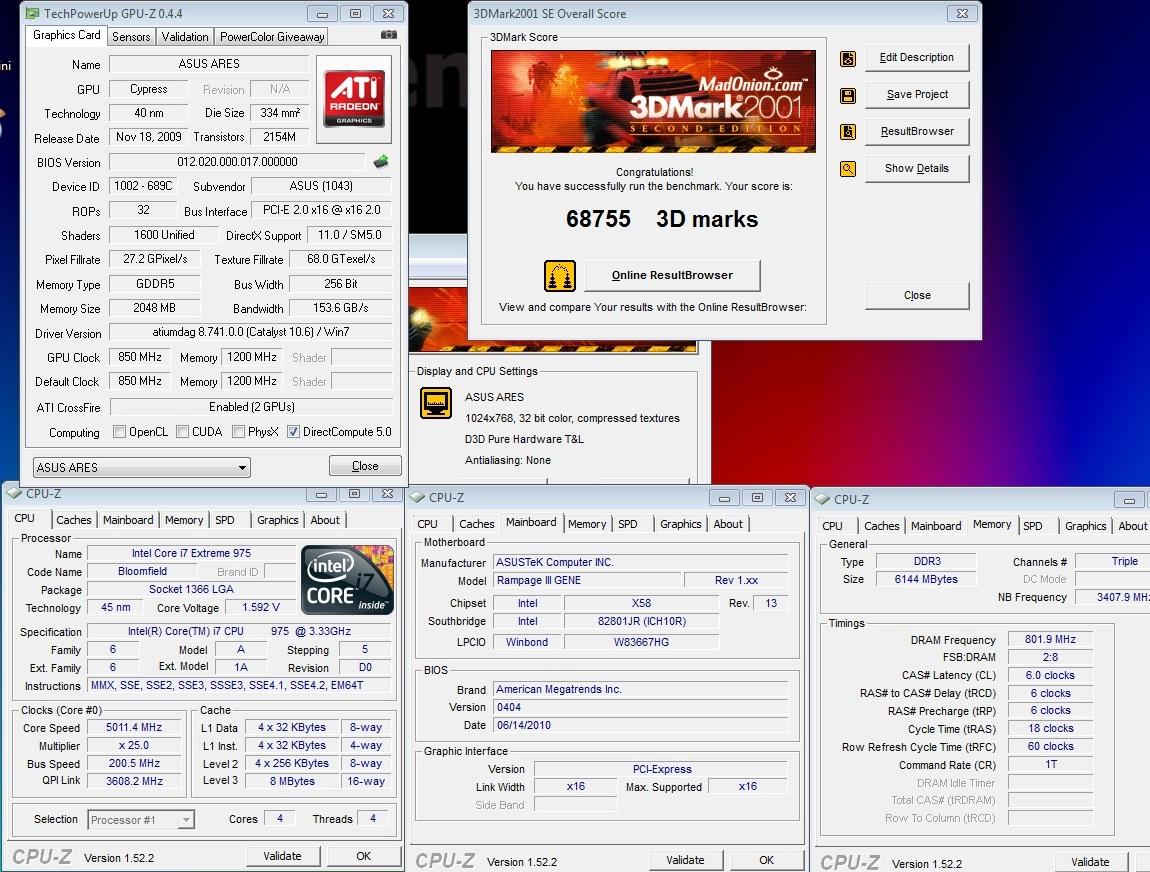
Task: Open the Graphics tab in the Memory CPU-Z window
Action: click(1085, 526)
